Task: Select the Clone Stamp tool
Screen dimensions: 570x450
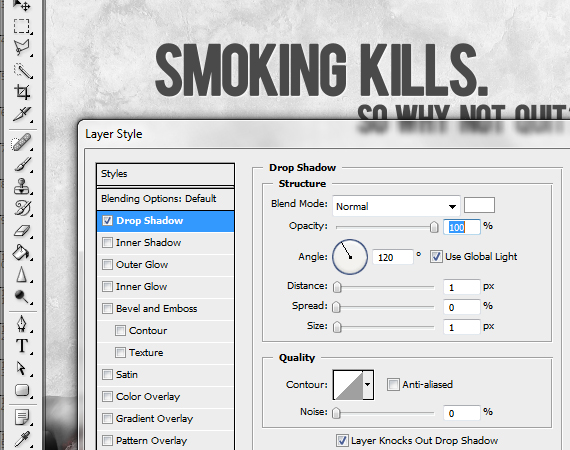Action: tap(22, 186)
